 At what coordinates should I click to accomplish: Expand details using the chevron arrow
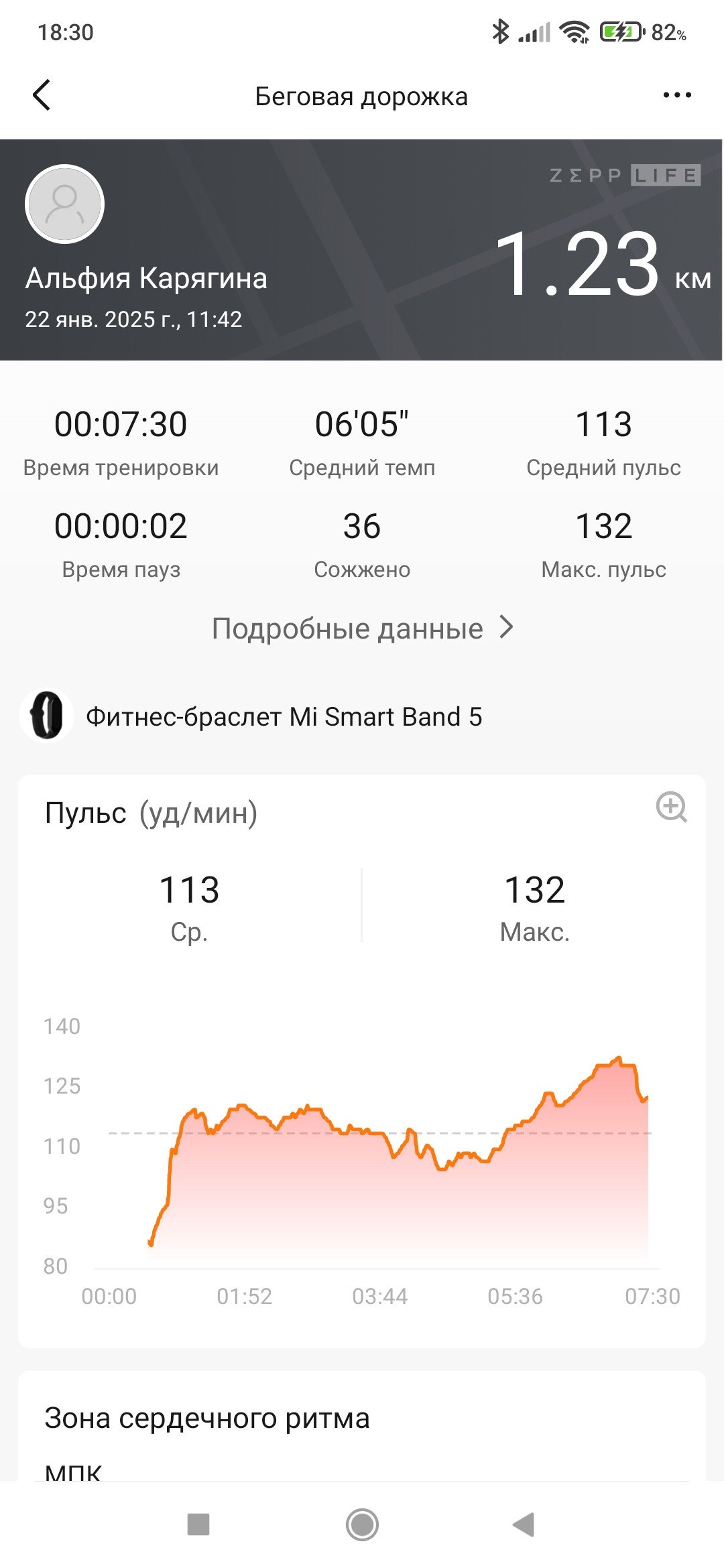(x=507, y=628)
